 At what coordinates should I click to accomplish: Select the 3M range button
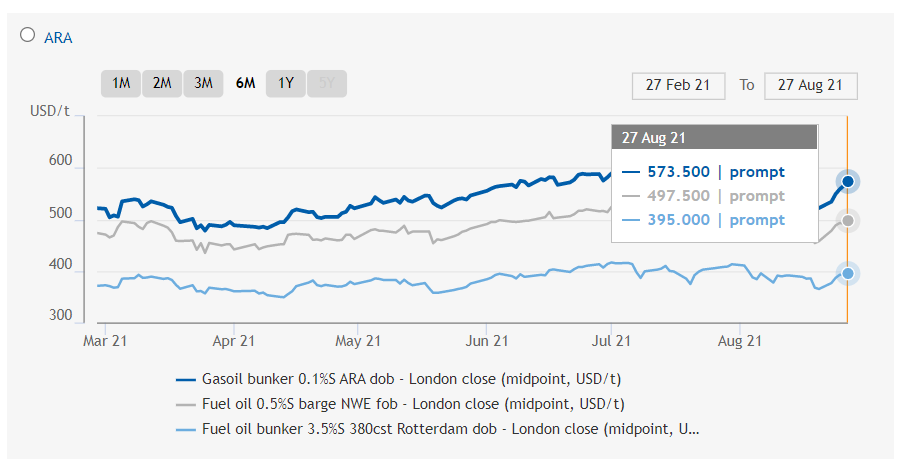(203, 83)
